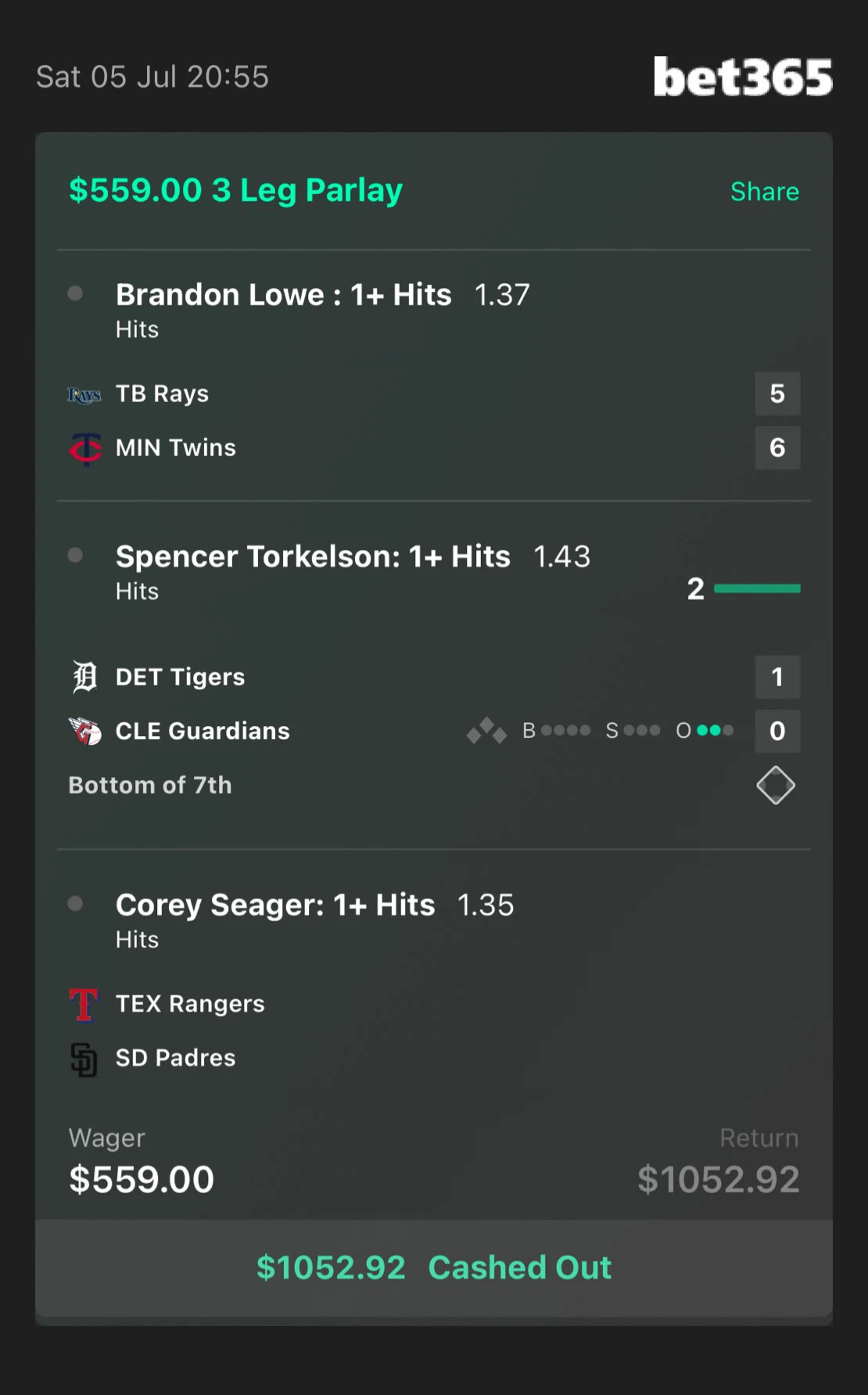Viewport: 868px width, 1395px height.
Task: Click the bet365 logo
Action: click(743, 77)
